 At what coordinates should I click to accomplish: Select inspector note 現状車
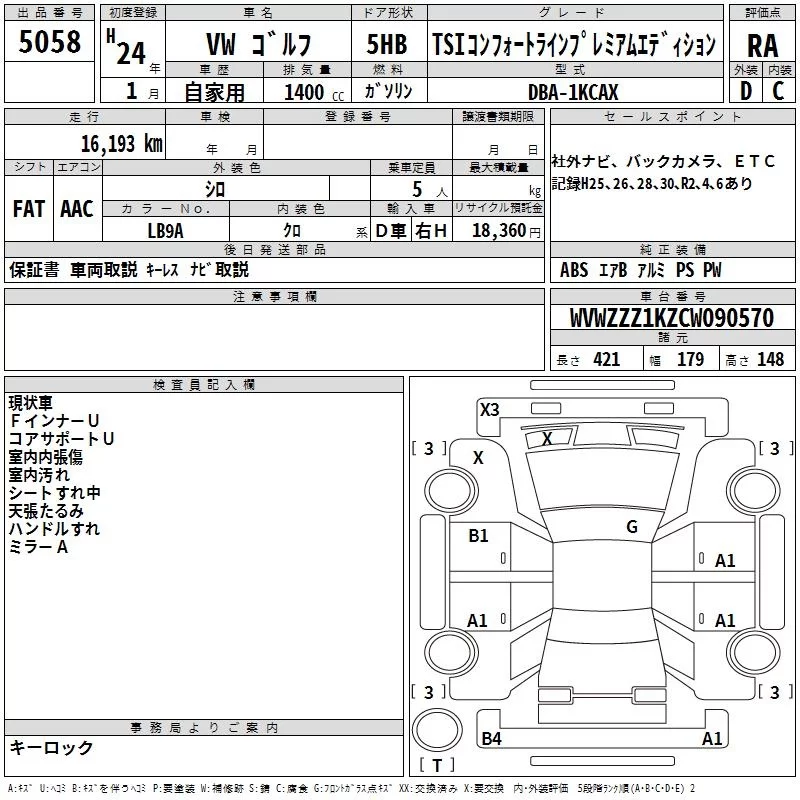pyautogui.click(x=31, y=403)
